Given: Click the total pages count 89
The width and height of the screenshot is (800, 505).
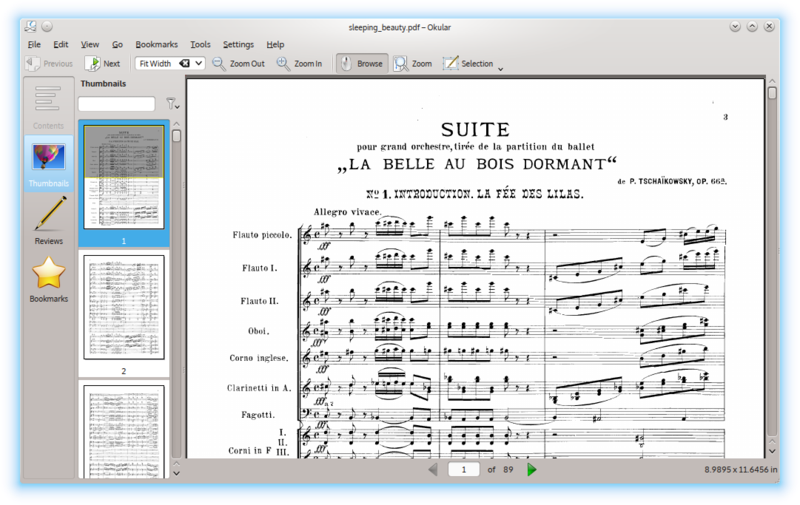Looking at the screenshot, I should (508, 469).
